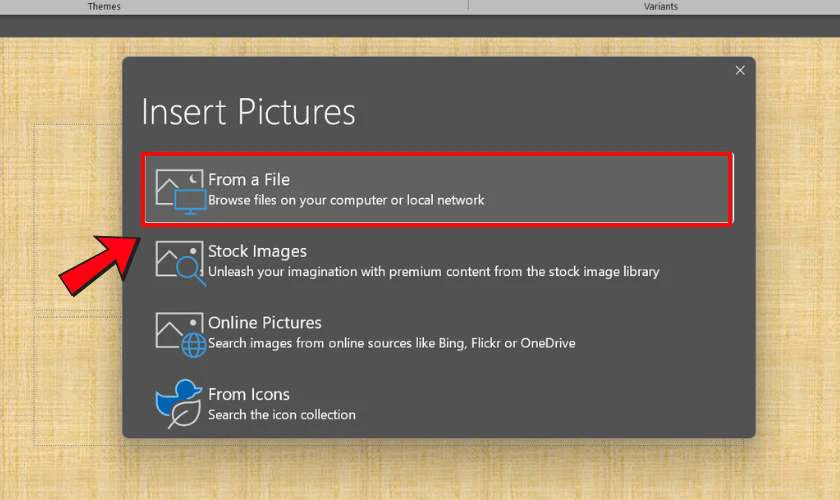Choose the From a File option title

[249, 180]
